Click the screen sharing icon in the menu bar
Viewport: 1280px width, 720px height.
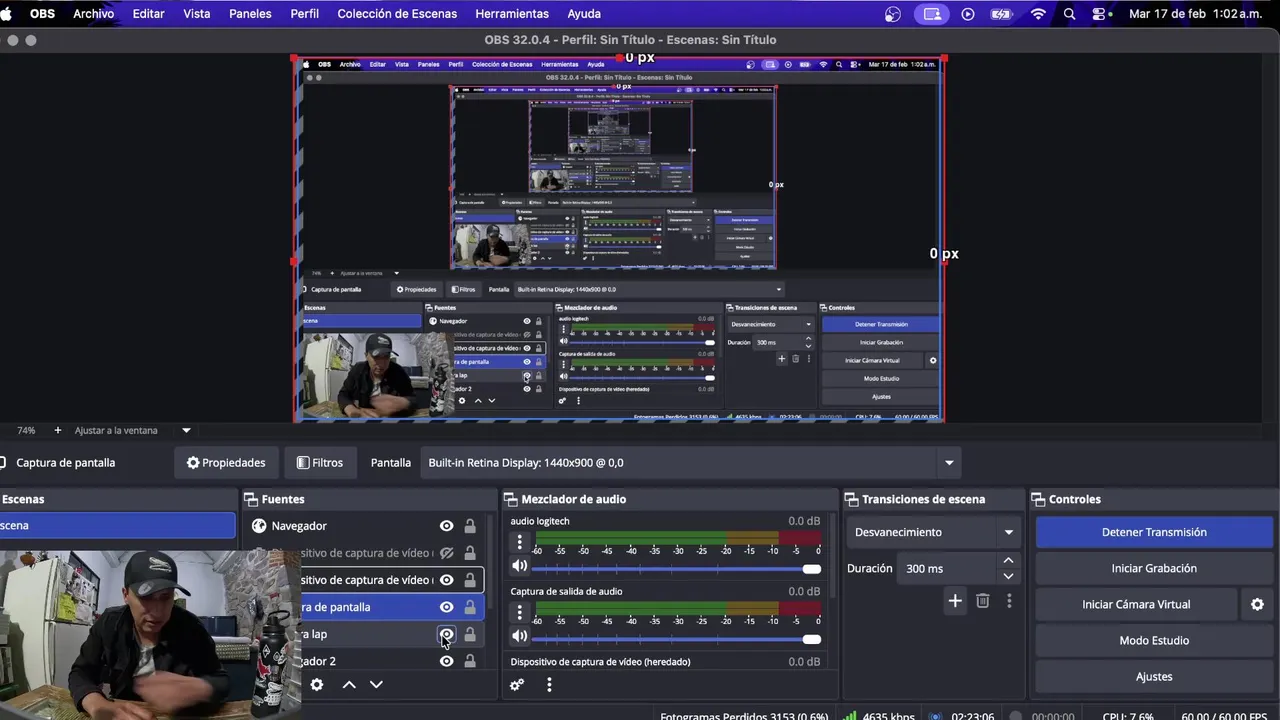tap(932, 14)
